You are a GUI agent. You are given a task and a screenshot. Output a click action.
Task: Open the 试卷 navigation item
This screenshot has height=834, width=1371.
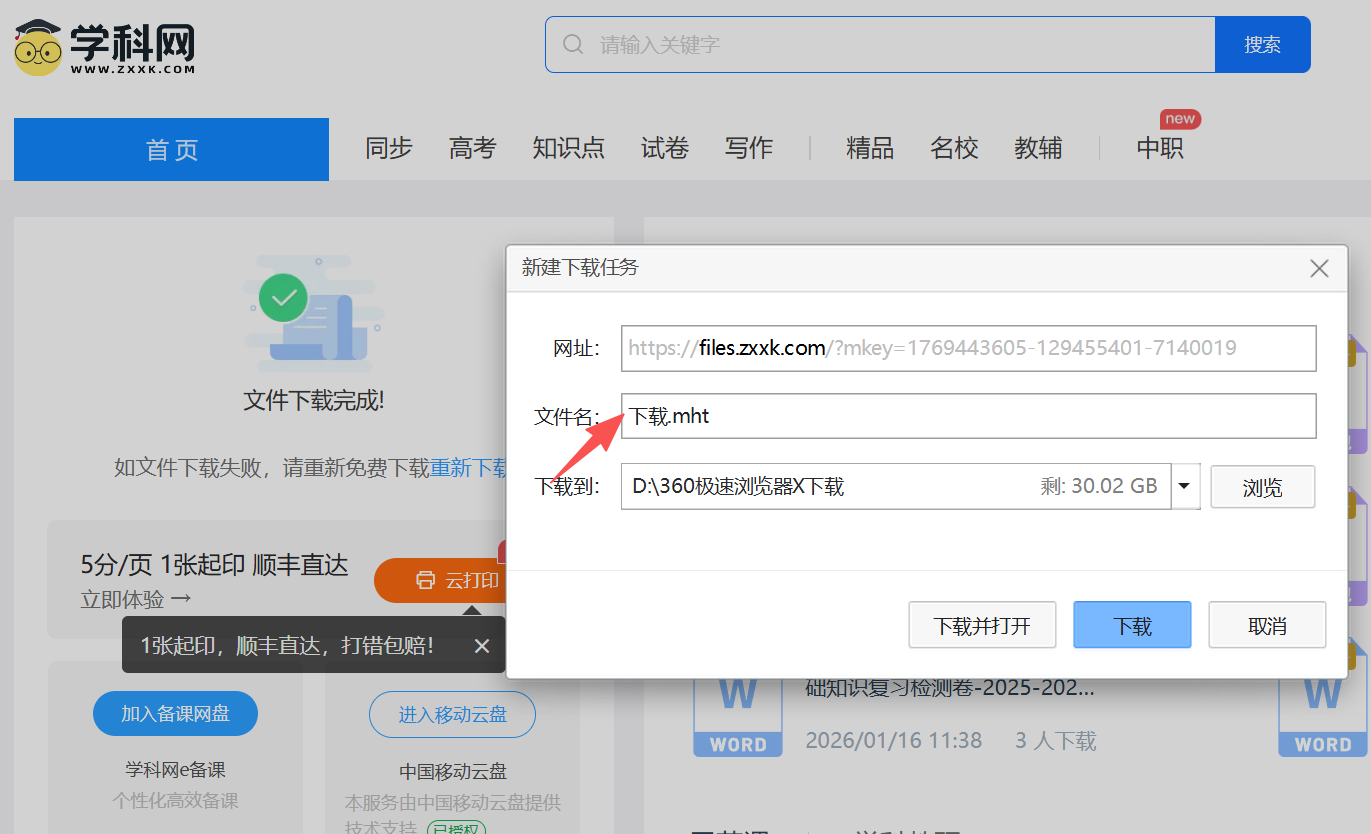point(665,148)
